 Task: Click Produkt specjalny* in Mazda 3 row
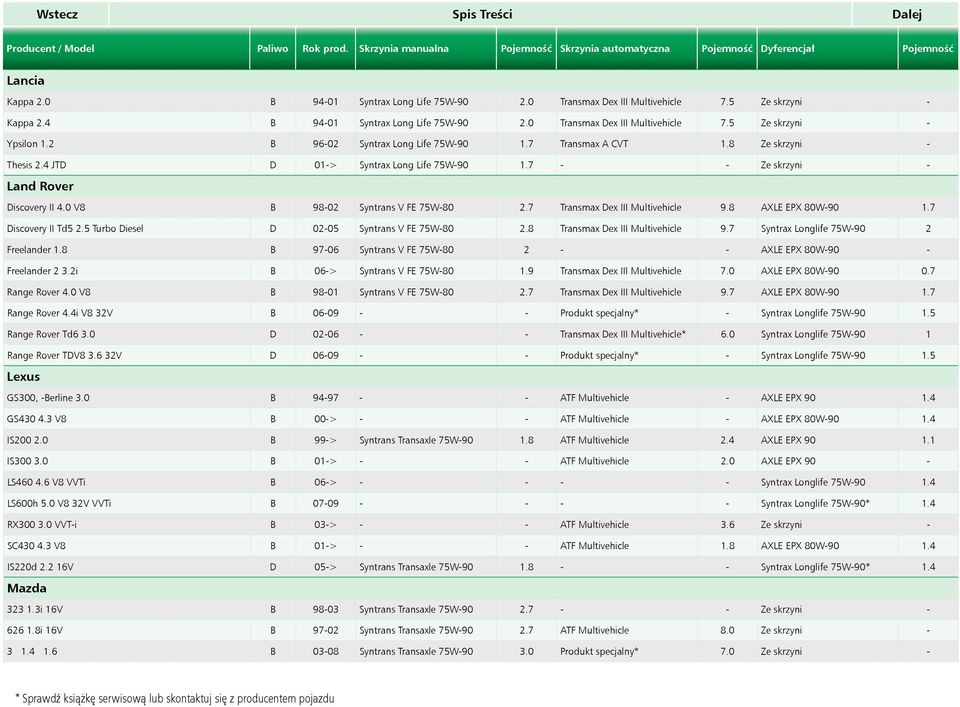599,651
